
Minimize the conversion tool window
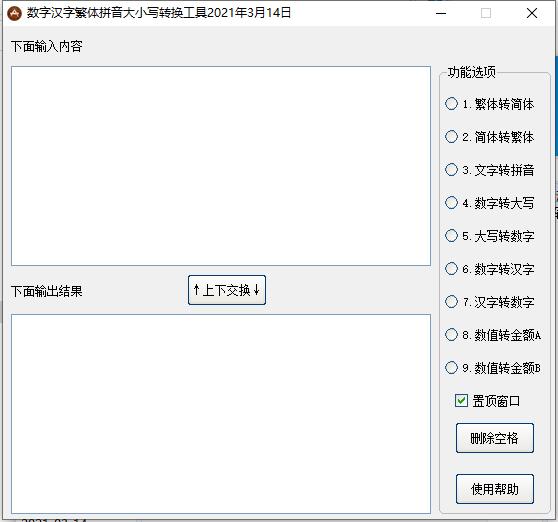441,14
